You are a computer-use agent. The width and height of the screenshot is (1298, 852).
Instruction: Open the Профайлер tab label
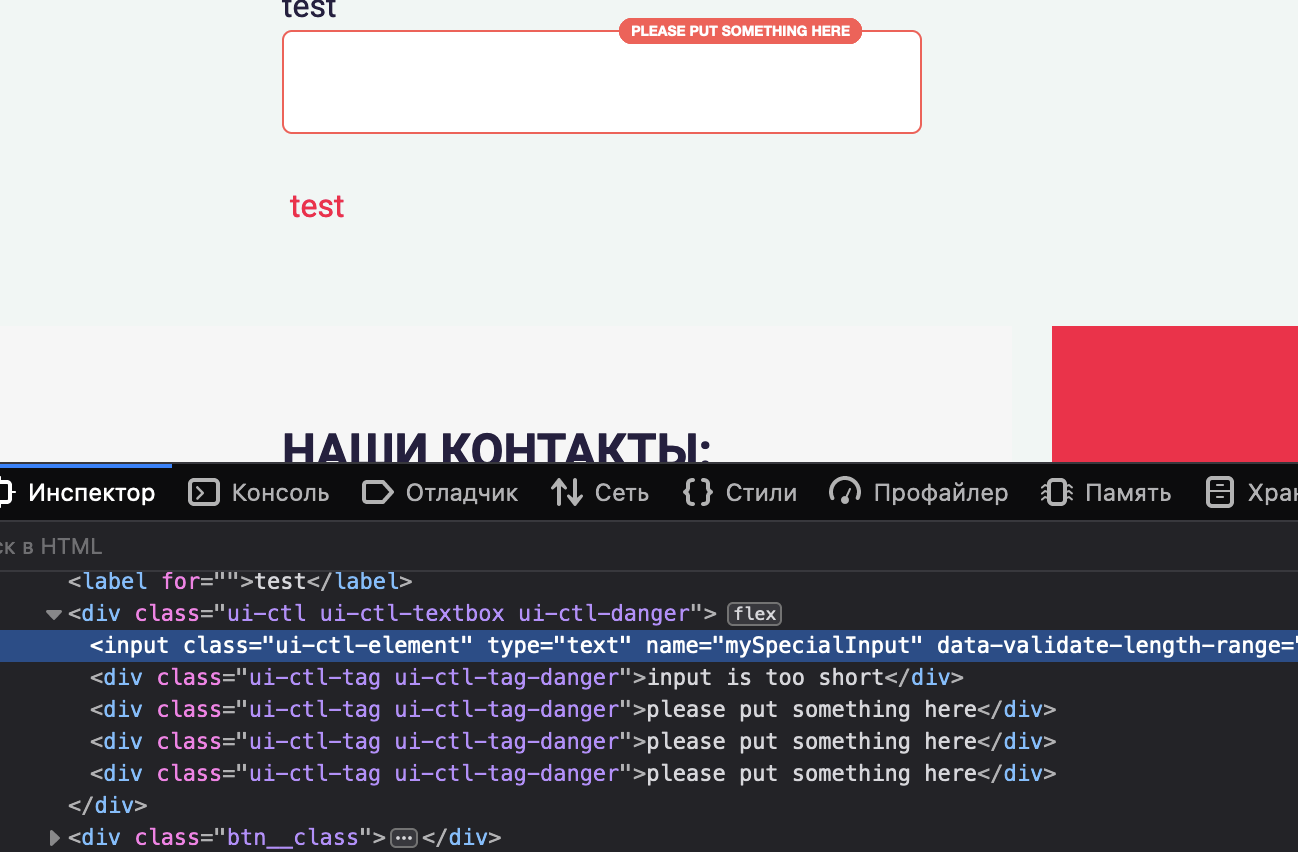coord(941,493)
